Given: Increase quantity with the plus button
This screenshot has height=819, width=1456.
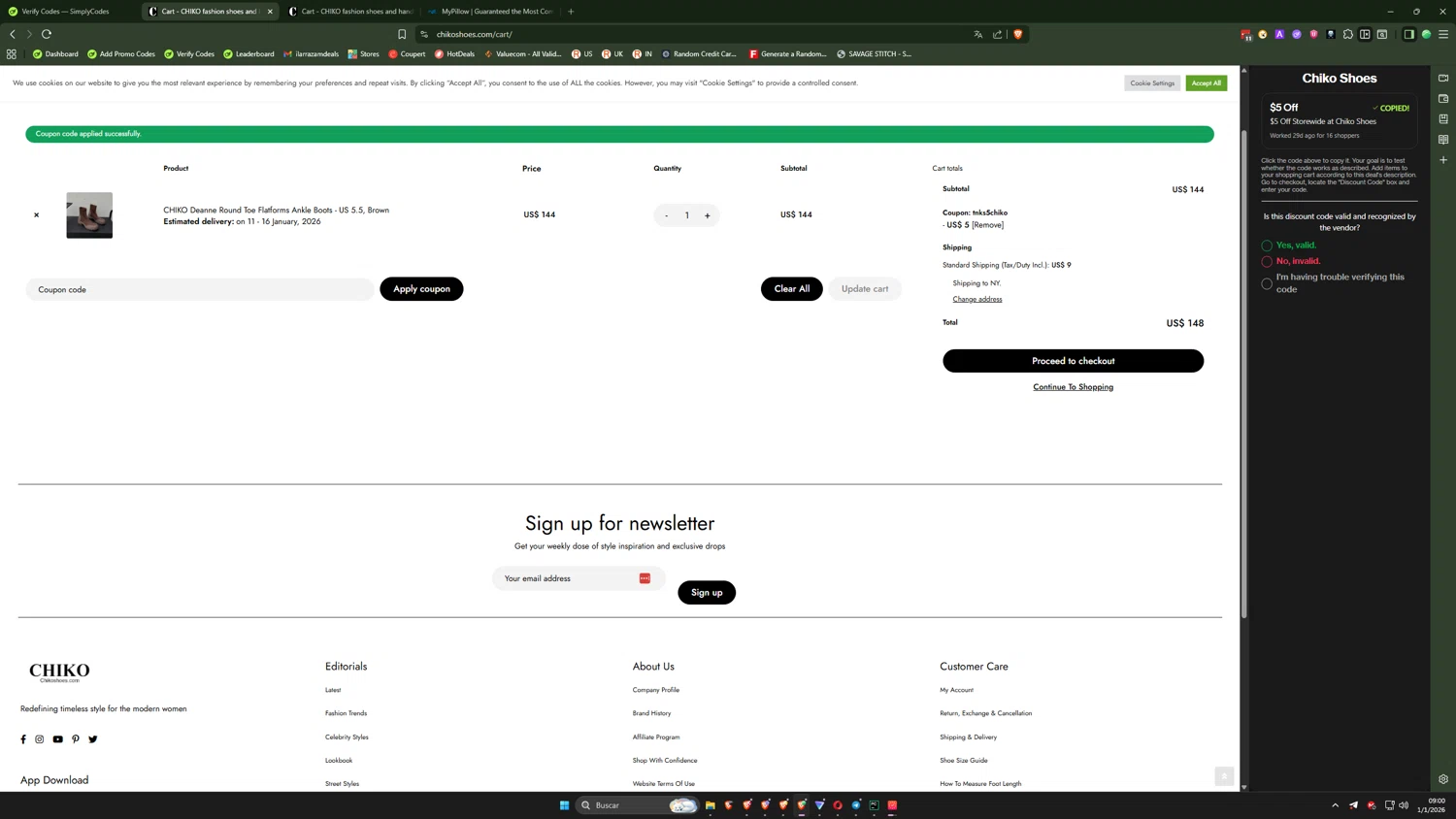Looking at the screenshot, I should tap(708, 215).
